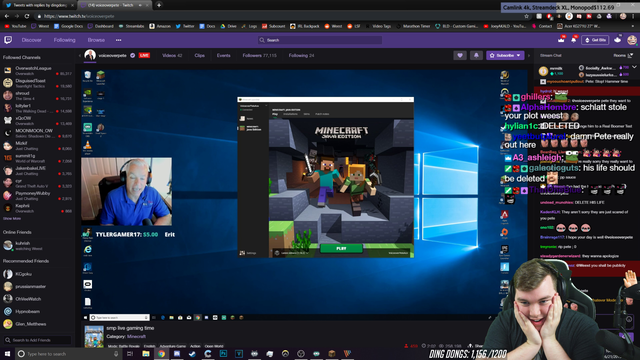Open the Twitch notifications bell

tap(573, 40)
